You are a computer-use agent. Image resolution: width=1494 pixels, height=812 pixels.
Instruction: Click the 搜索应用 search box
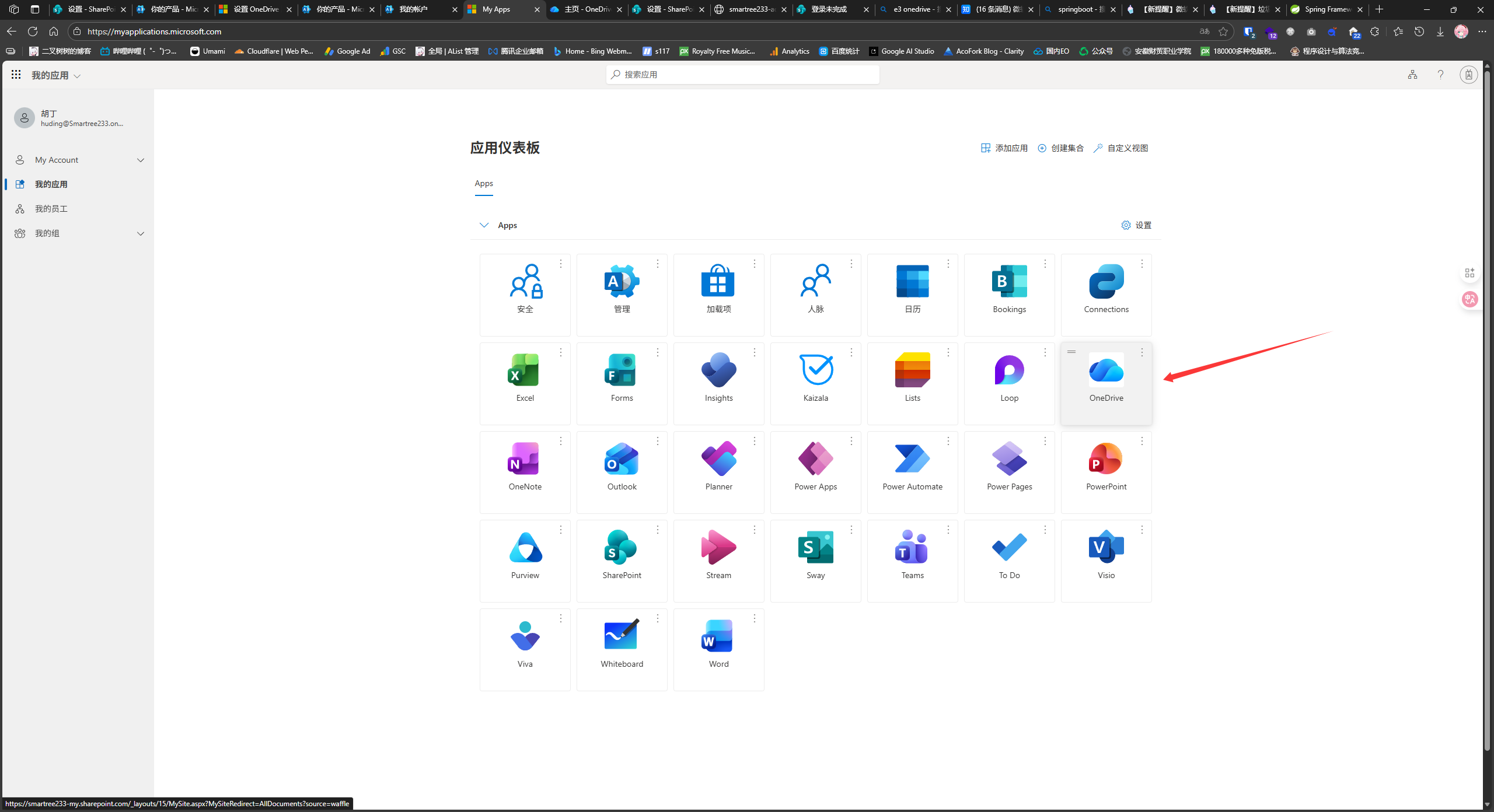pyautogui.click(x=742, y=75)
